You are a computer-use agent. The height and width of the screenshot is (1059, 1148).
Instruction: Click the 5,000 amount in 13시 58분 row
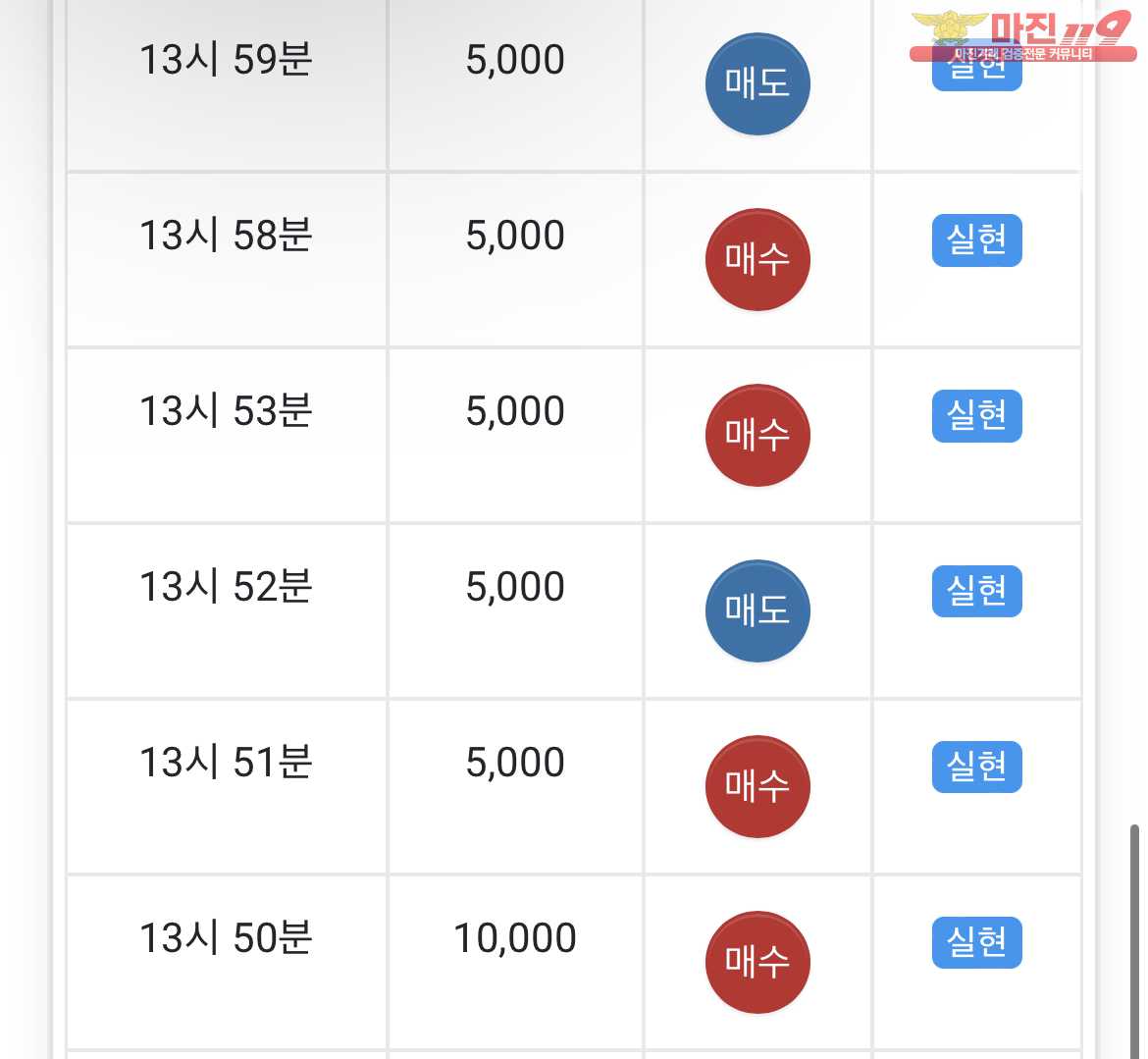pos(515,236)
